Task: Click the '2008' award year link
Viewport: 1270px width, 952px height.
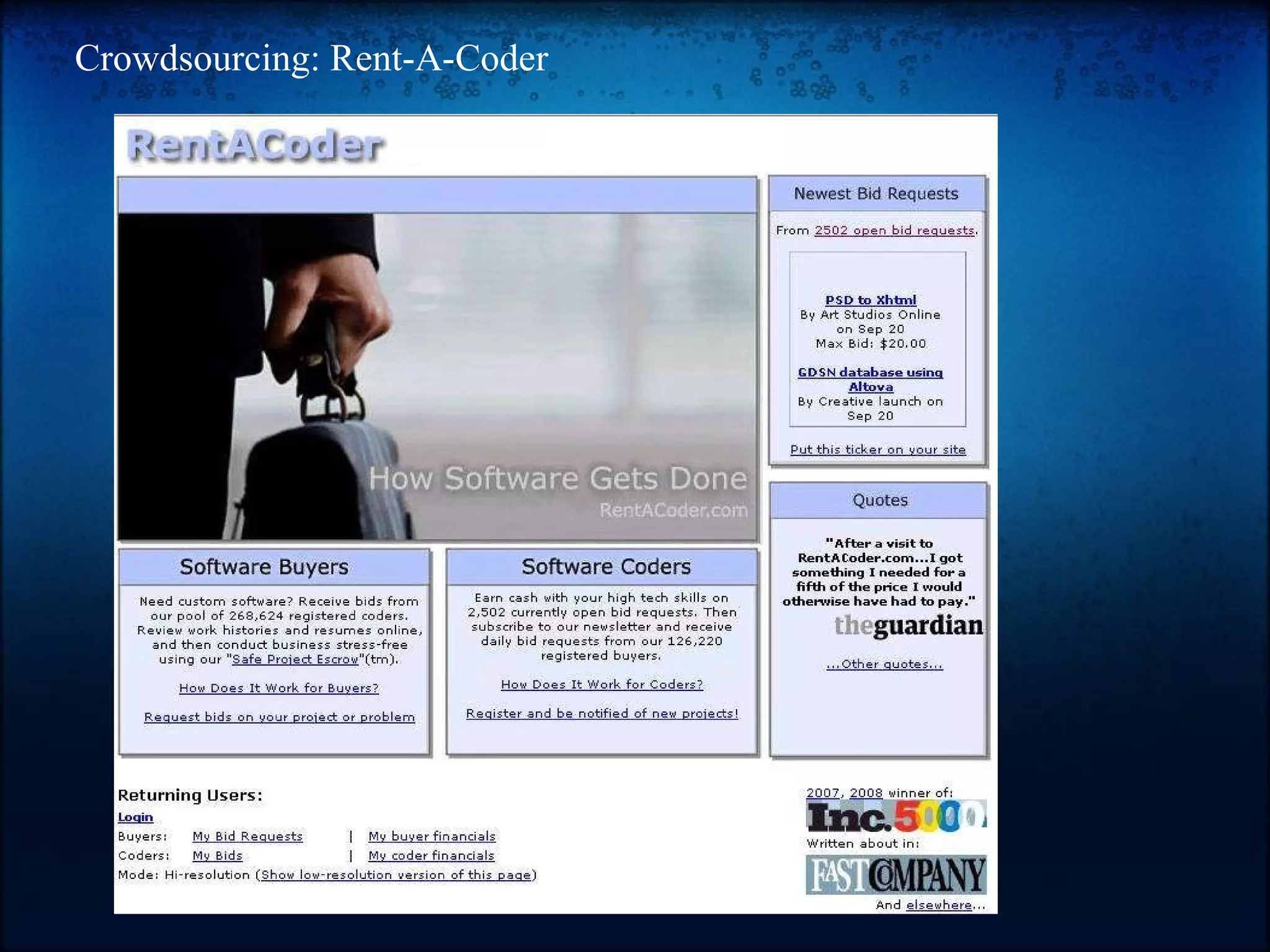Action: [866, 793]
